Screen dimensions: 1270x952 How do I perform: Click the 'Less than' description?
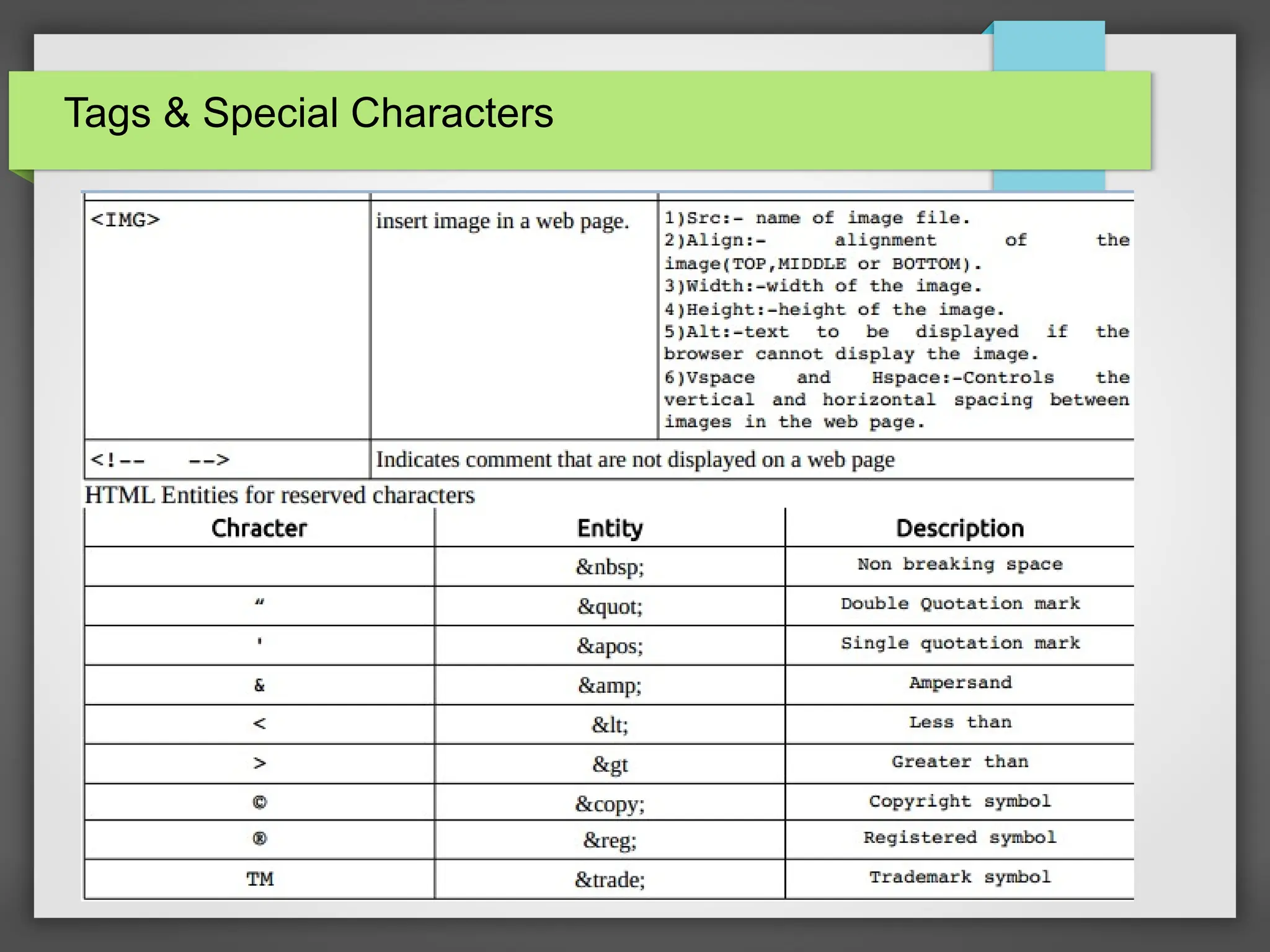(x=960, y=722)
